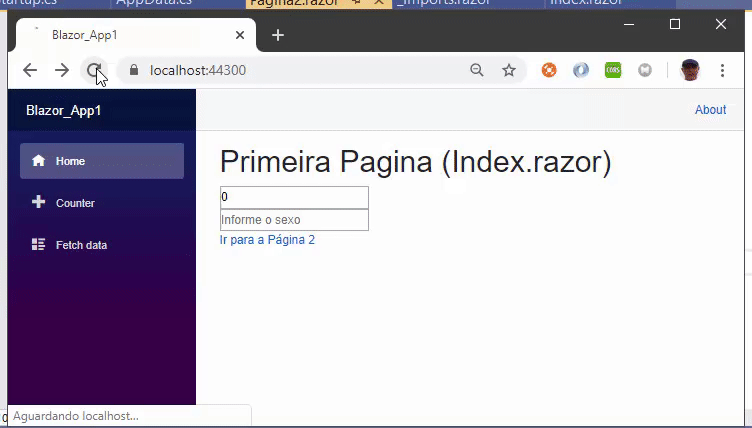
Task: Go back with the browser back arrow
Action: coord(30,70)
